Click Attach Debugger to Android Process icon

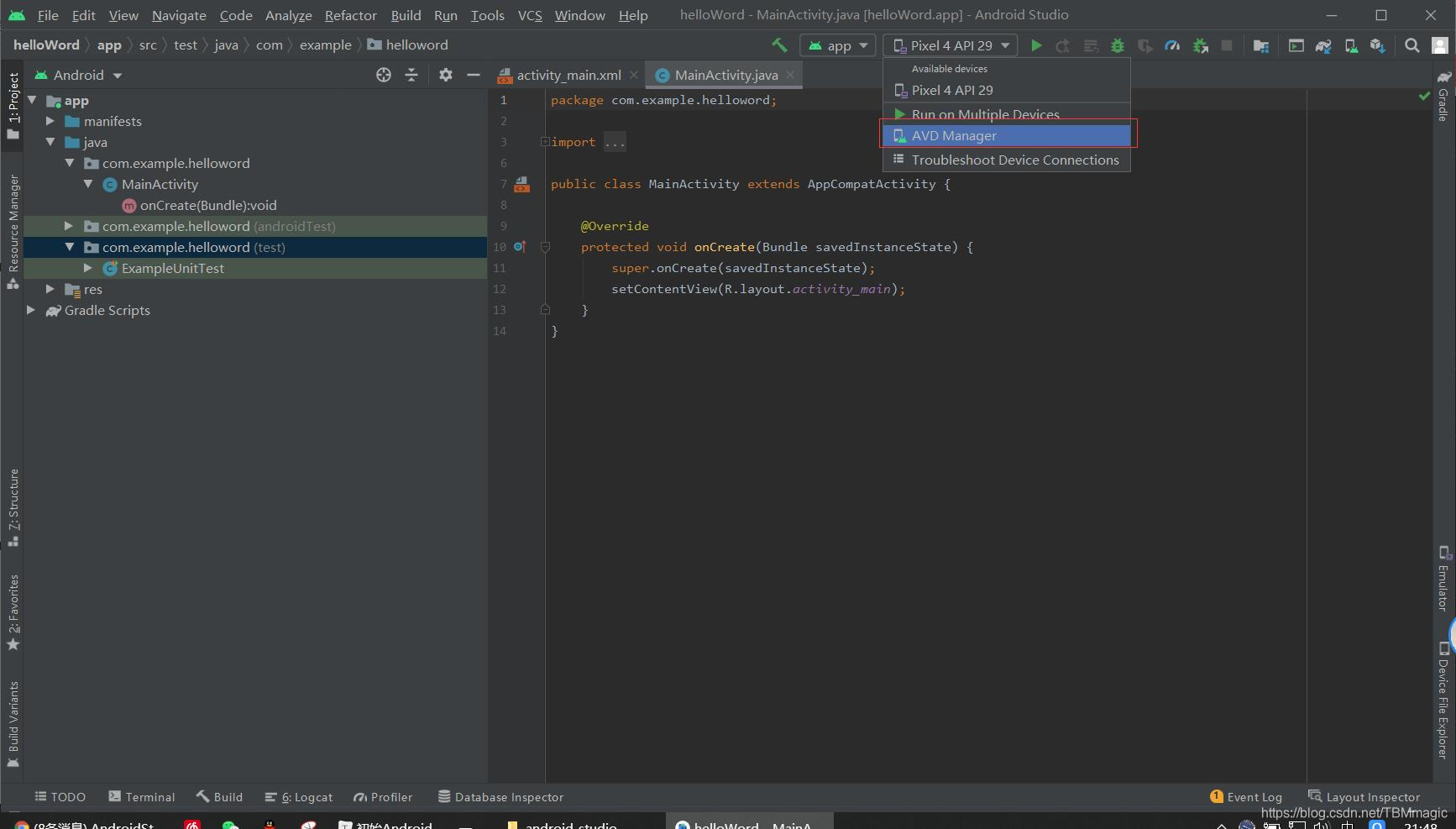pyautogui.click(x=1201, y=45)
